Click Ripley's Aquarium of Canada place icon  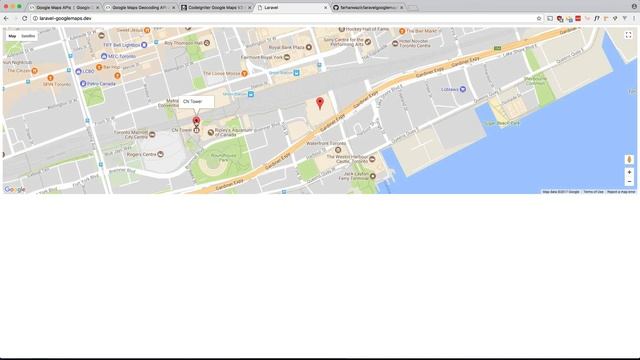(211, 132)
